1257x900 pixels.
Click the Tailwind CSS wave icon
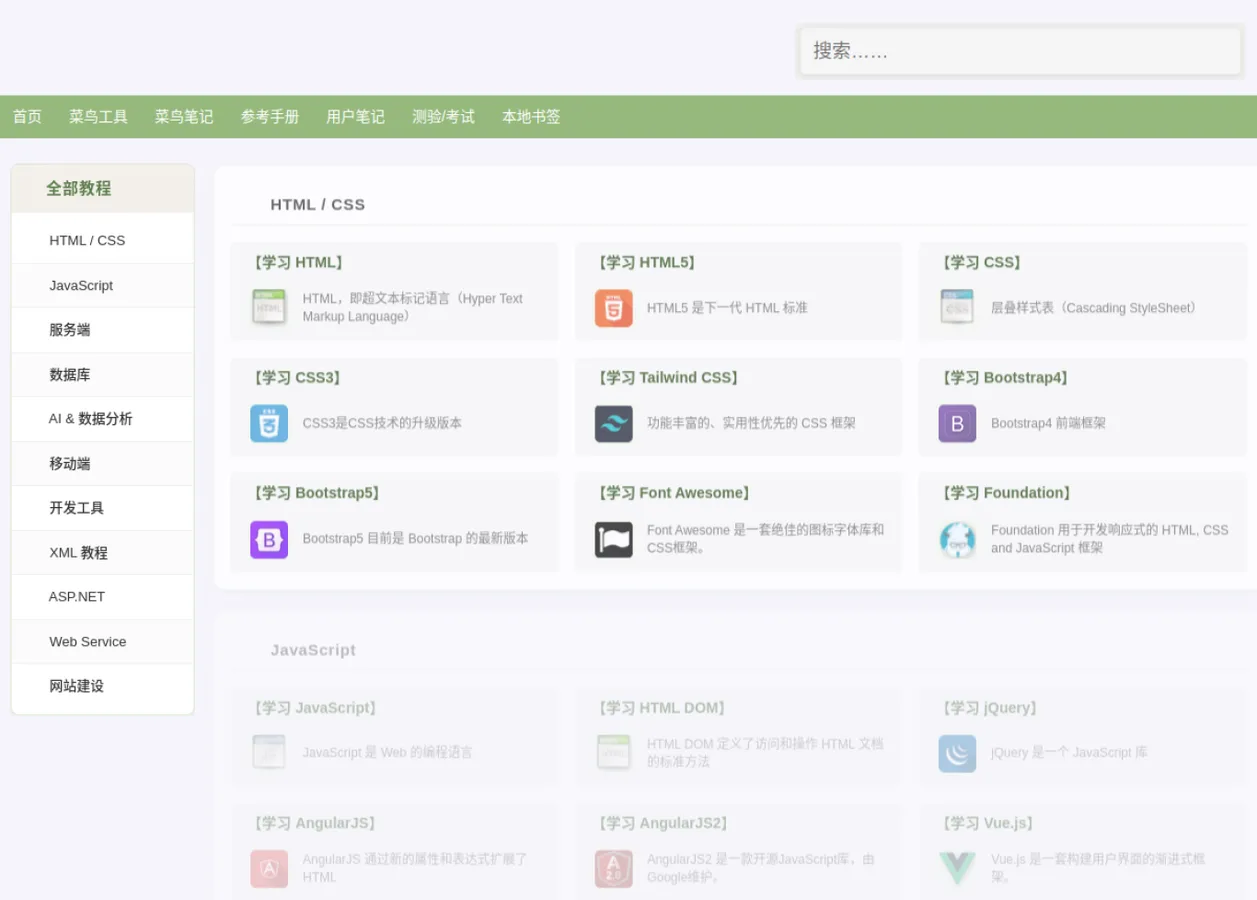click(x=613, y=423)
